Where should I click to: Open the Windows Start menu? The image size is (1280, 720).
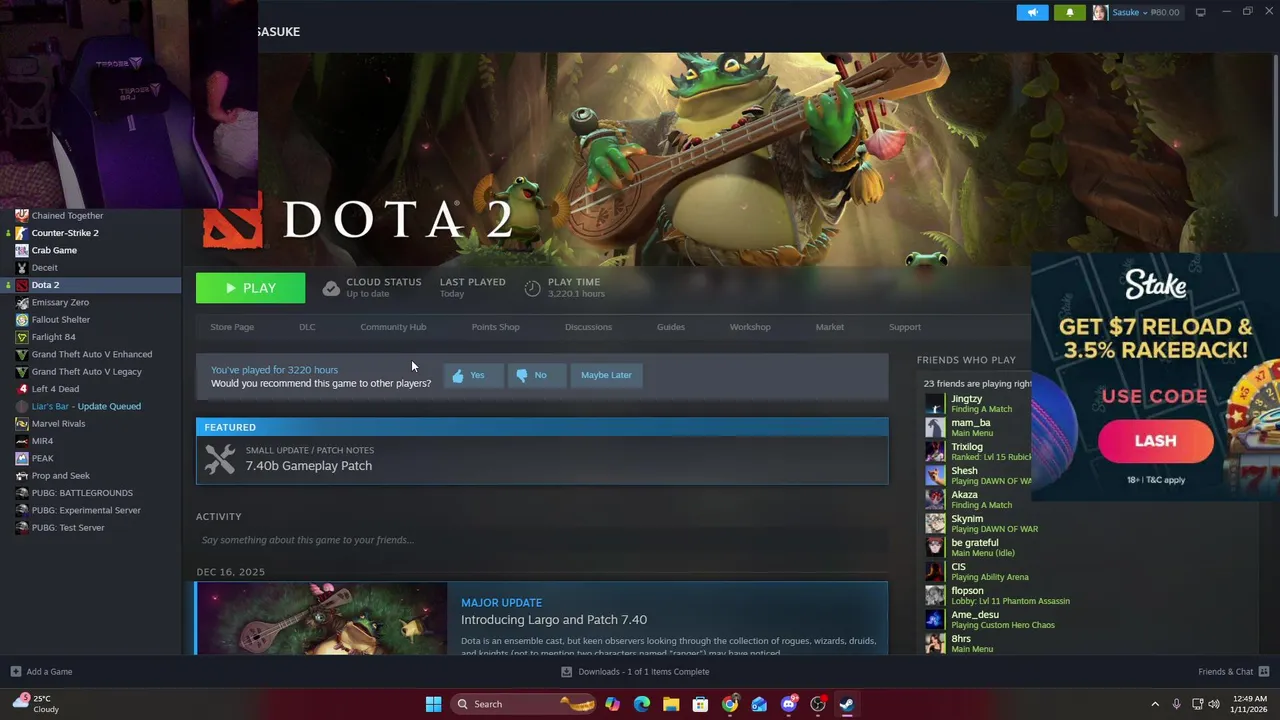tap(433, 704)
